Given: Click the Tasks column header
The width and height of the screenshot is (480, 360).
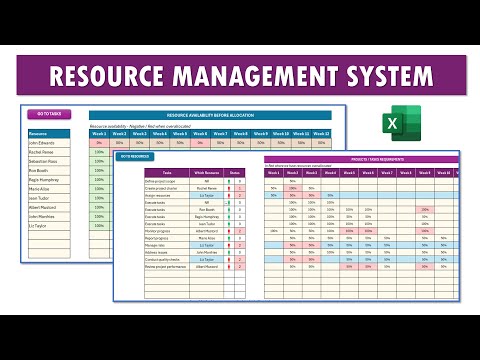Looking at the screenshot, I should pos(167,173).
